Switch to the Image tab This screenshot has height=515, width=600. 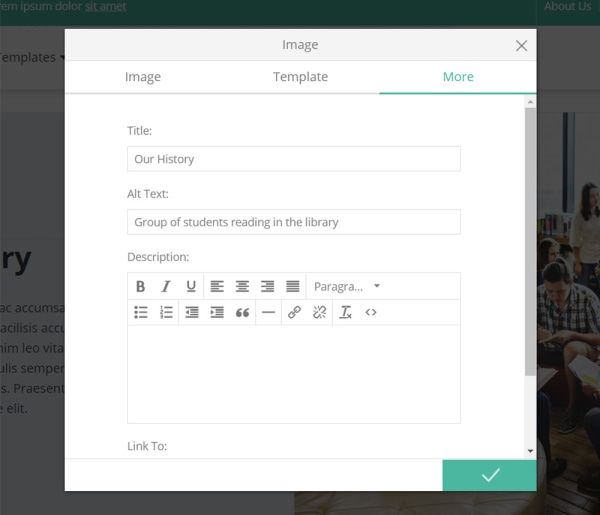click(x=143, y=77)
